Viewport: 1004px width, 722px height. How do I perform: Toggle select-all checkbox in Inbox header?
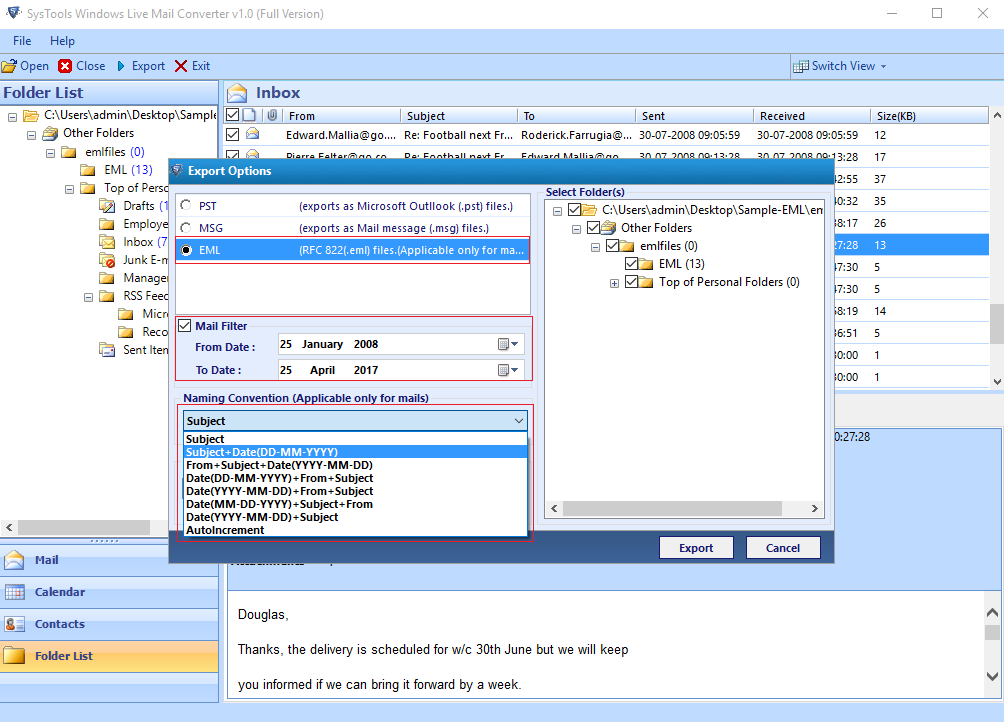tap(232, 115)
